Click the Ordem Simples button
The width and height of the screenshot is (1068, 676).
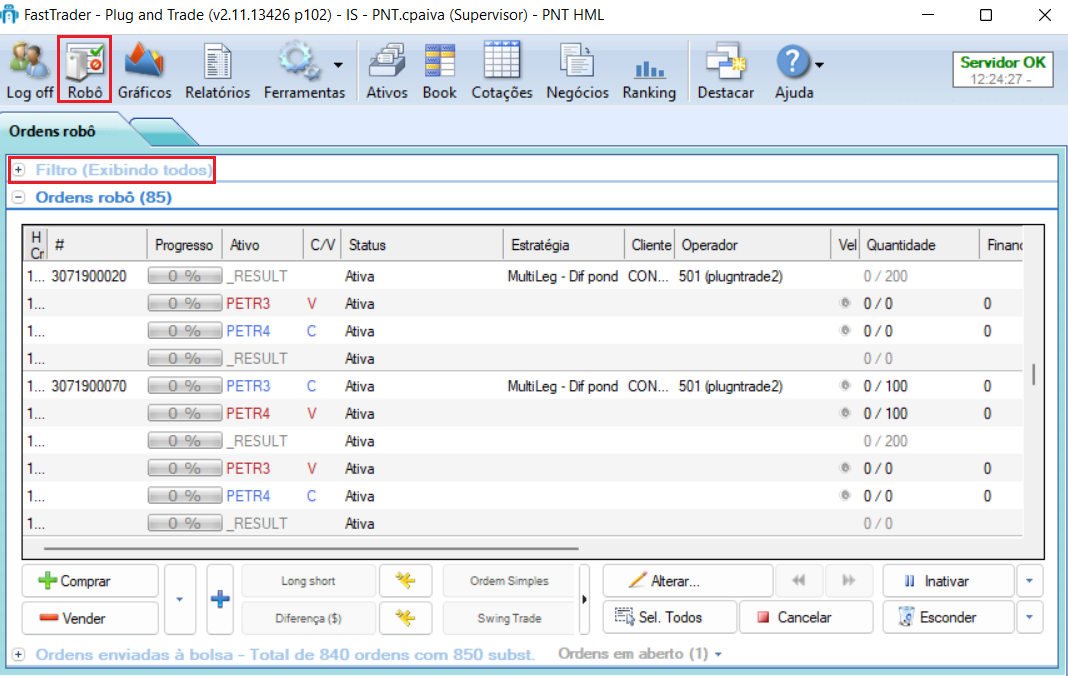coord(509,581)
